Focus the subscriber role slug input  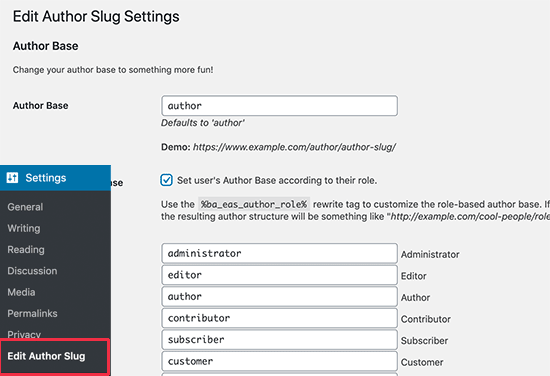click(280, 340)
